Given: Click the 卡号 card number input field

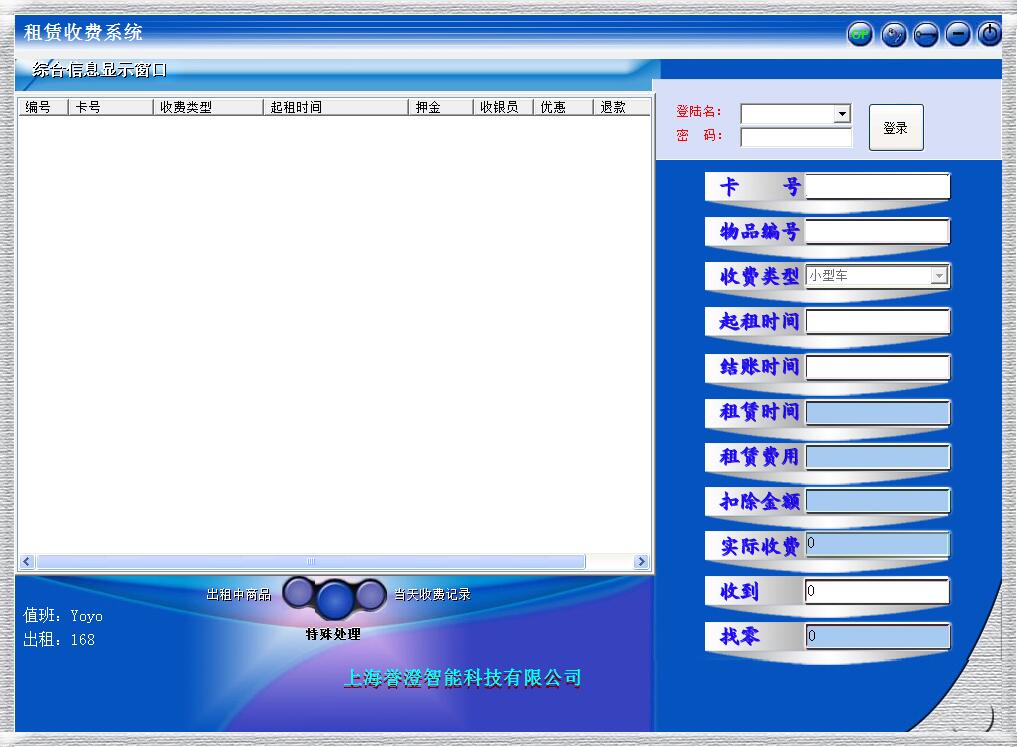Looking at the screenshot, I should (x=878, y=186).
